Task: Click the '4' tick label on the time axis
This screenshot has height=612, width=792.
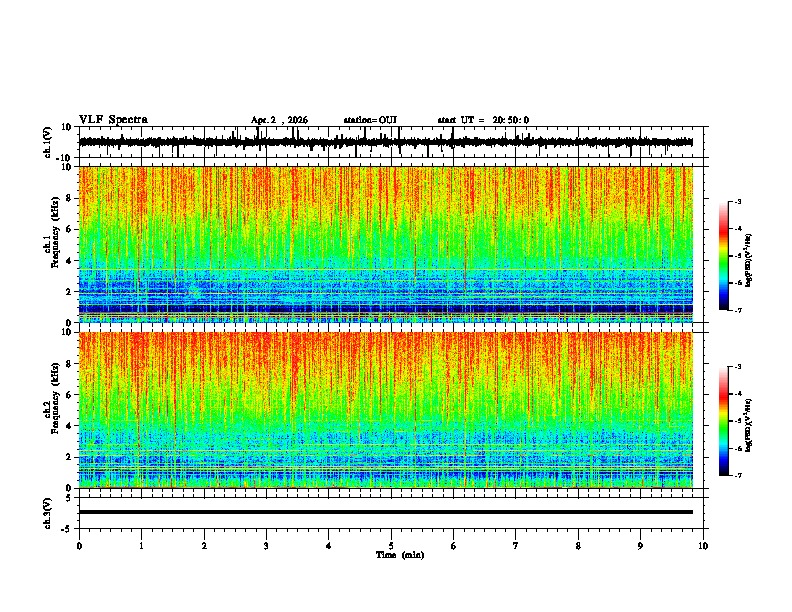Action: [329, 546]
